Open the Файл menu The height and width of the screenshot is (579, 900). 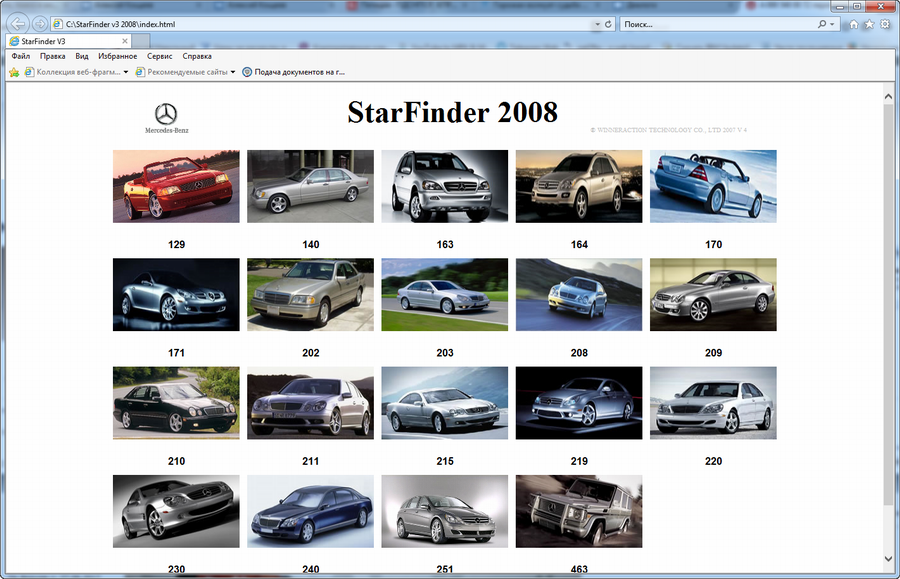tap(21, 56)
